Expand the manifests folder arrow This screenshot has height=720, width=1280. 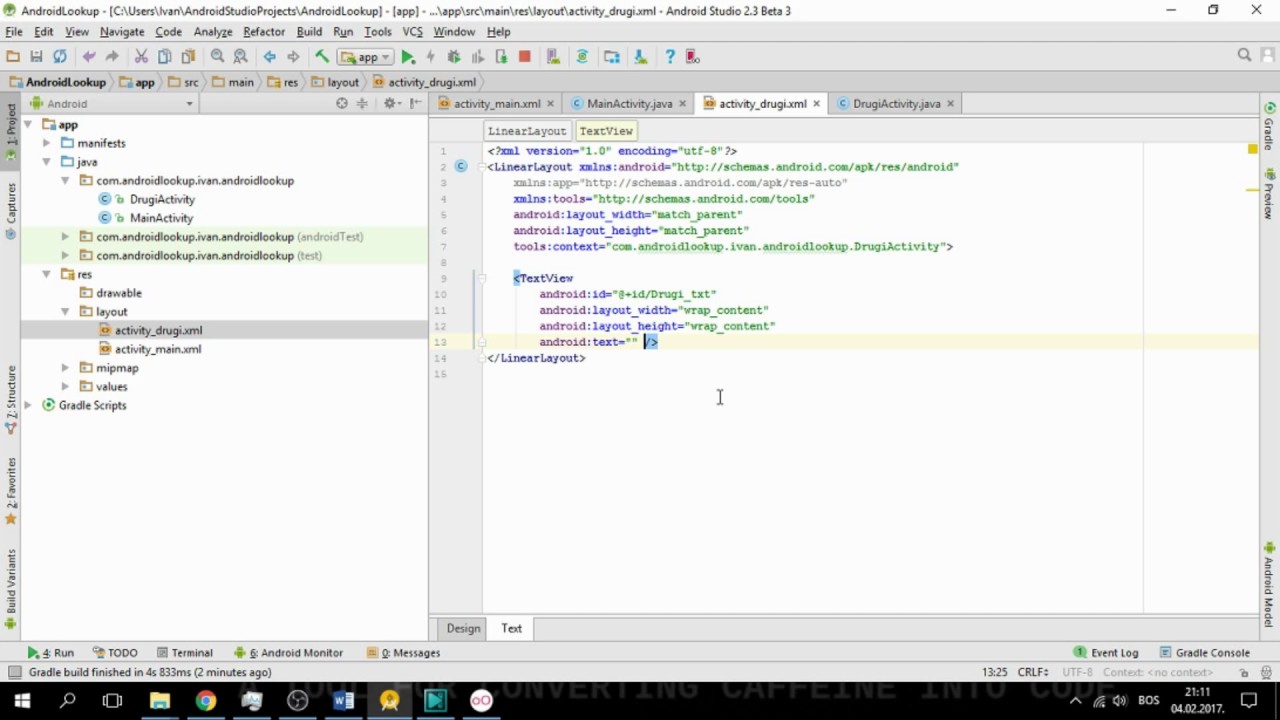(x=46, y=143)
